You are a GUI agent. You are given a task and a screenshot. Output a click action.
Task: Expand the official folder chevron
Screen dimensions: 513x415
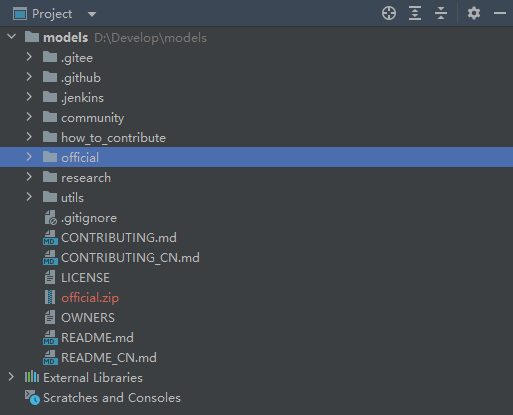pyautogui.click(x=29, y=157)
